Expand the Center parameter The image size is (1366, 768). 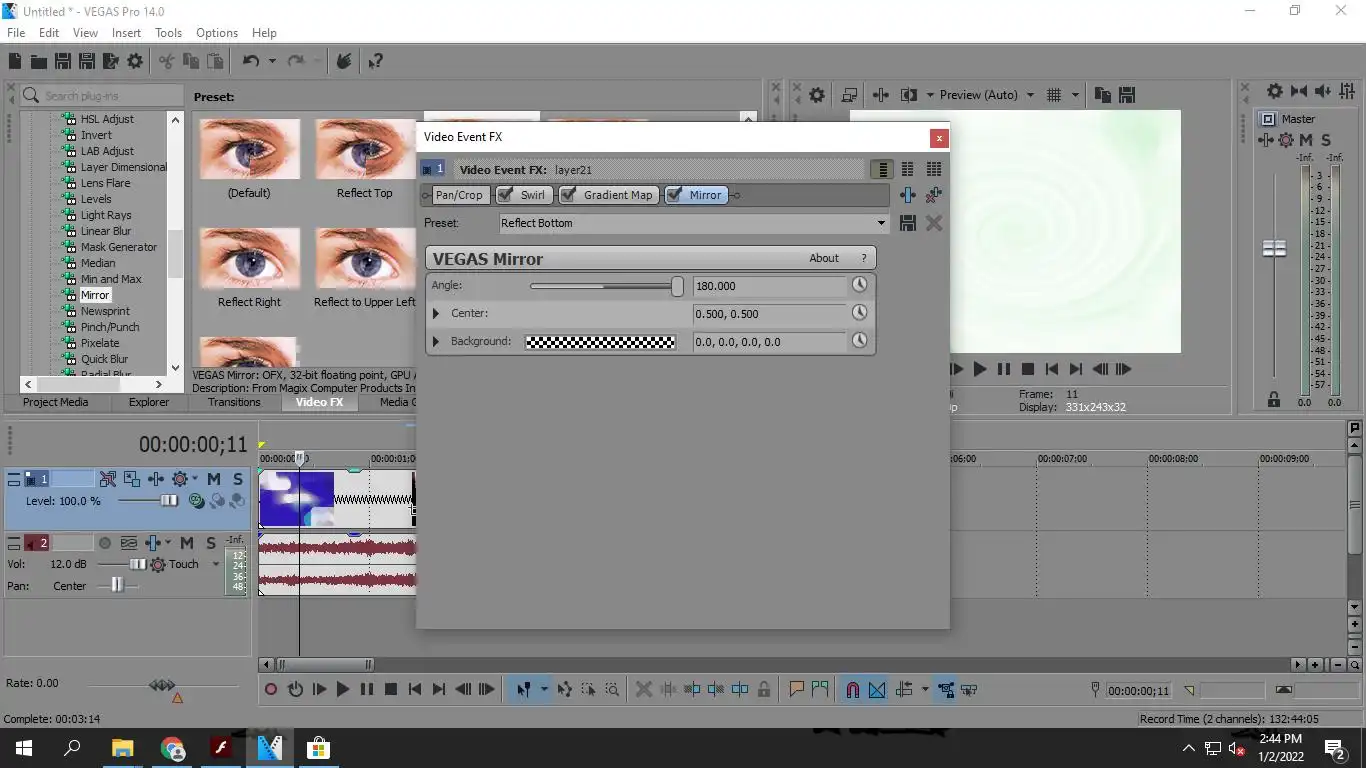pyautogui.click(x=436, y=314)
